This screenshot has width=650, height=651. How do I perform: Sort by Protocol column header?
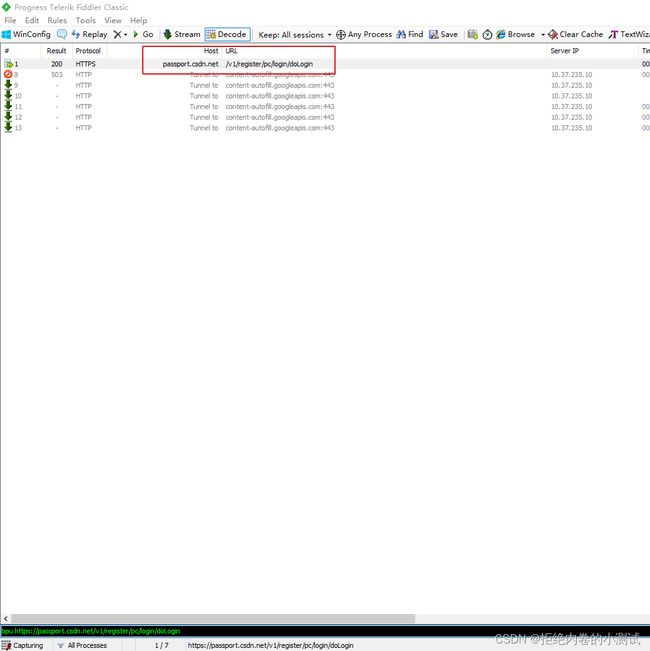[x=88, y=51]
